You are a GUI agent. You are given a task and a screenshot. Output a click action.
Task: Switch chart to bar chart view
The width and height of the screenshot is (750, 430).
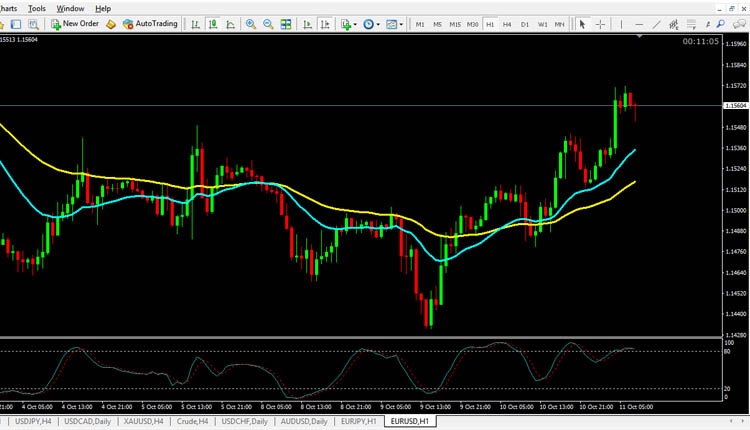[195, 24]
